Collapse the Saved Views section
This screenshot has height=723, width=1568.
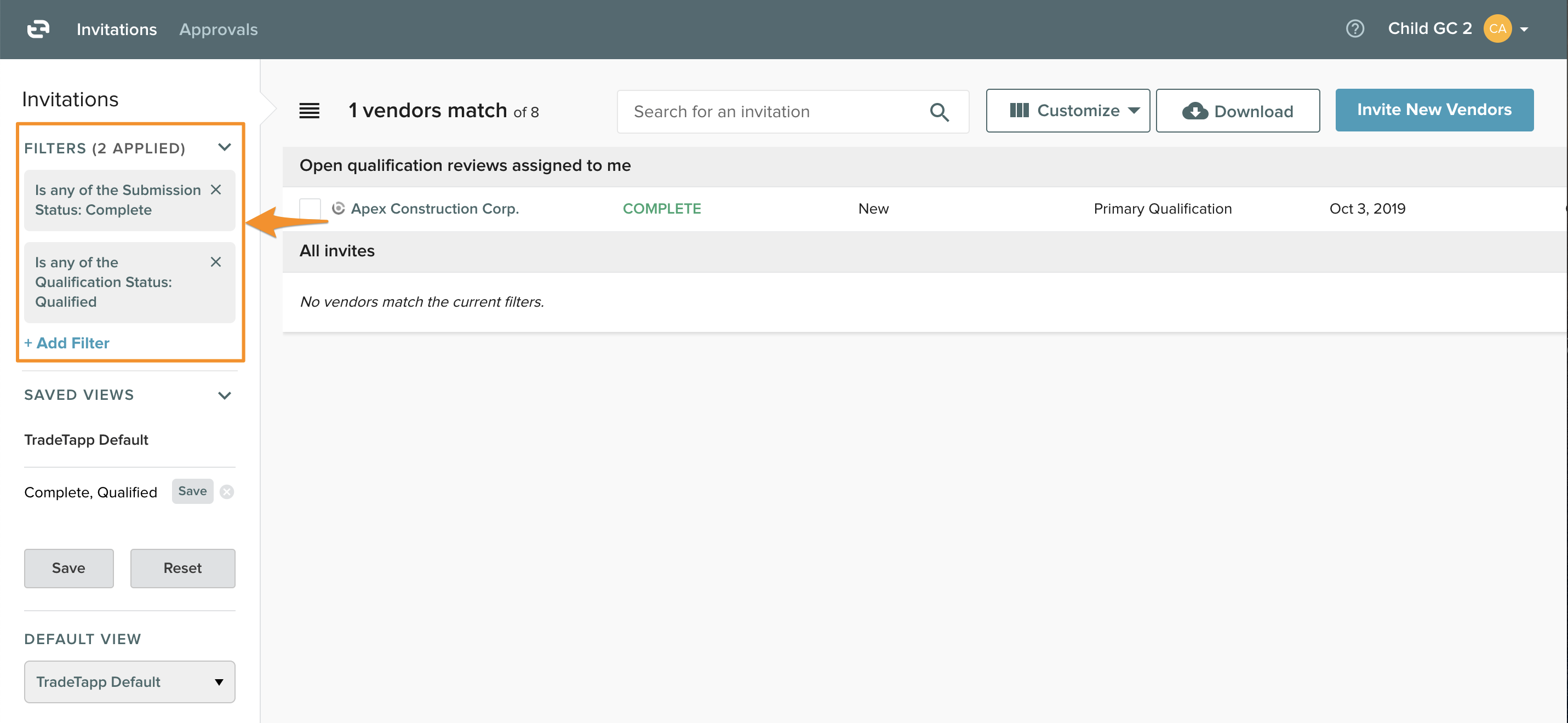click(x=224, y=395)
